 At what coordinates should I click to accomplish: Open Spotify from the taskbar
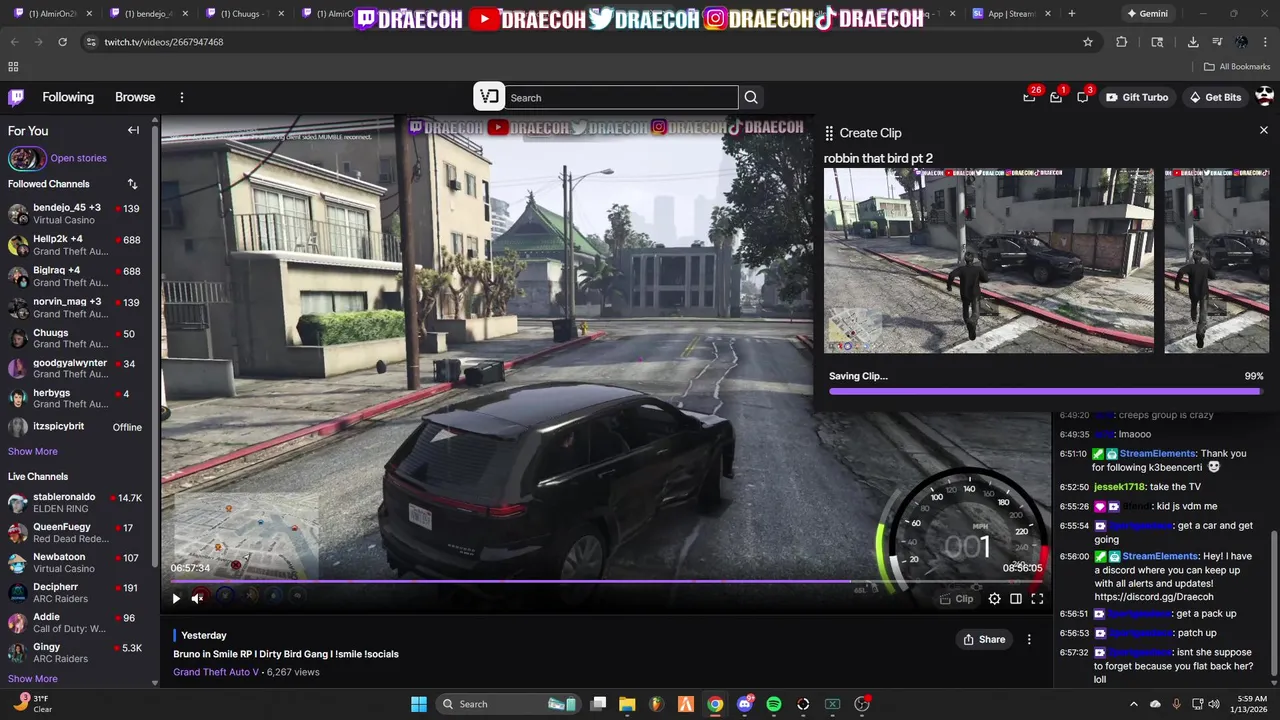774,704
